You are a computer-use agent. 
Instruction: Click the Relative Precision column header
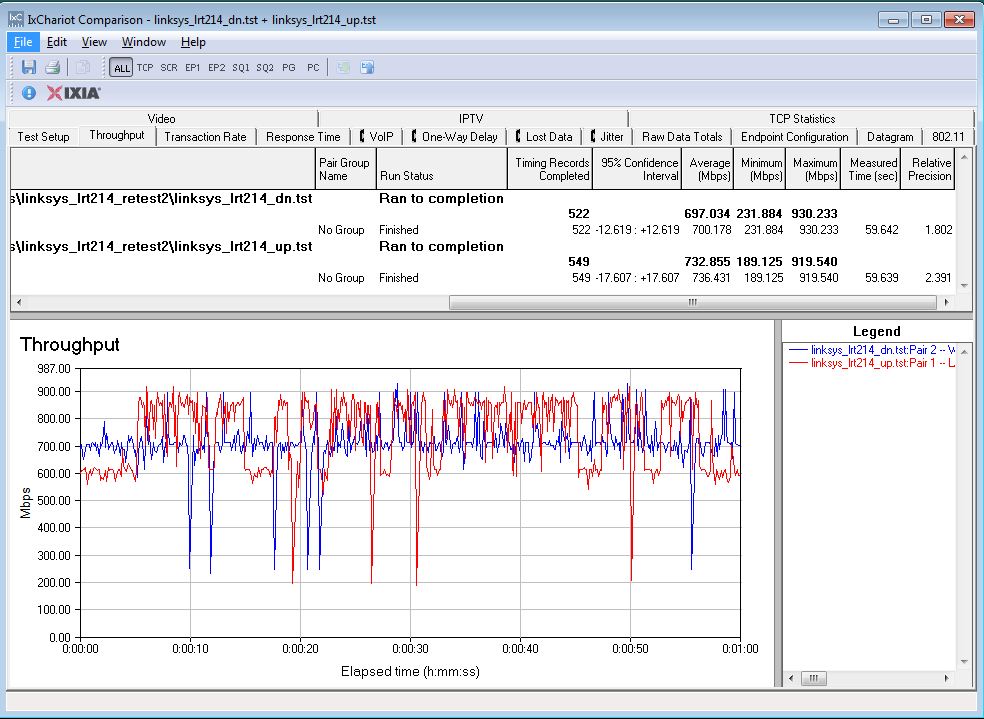tap(928, 169)
